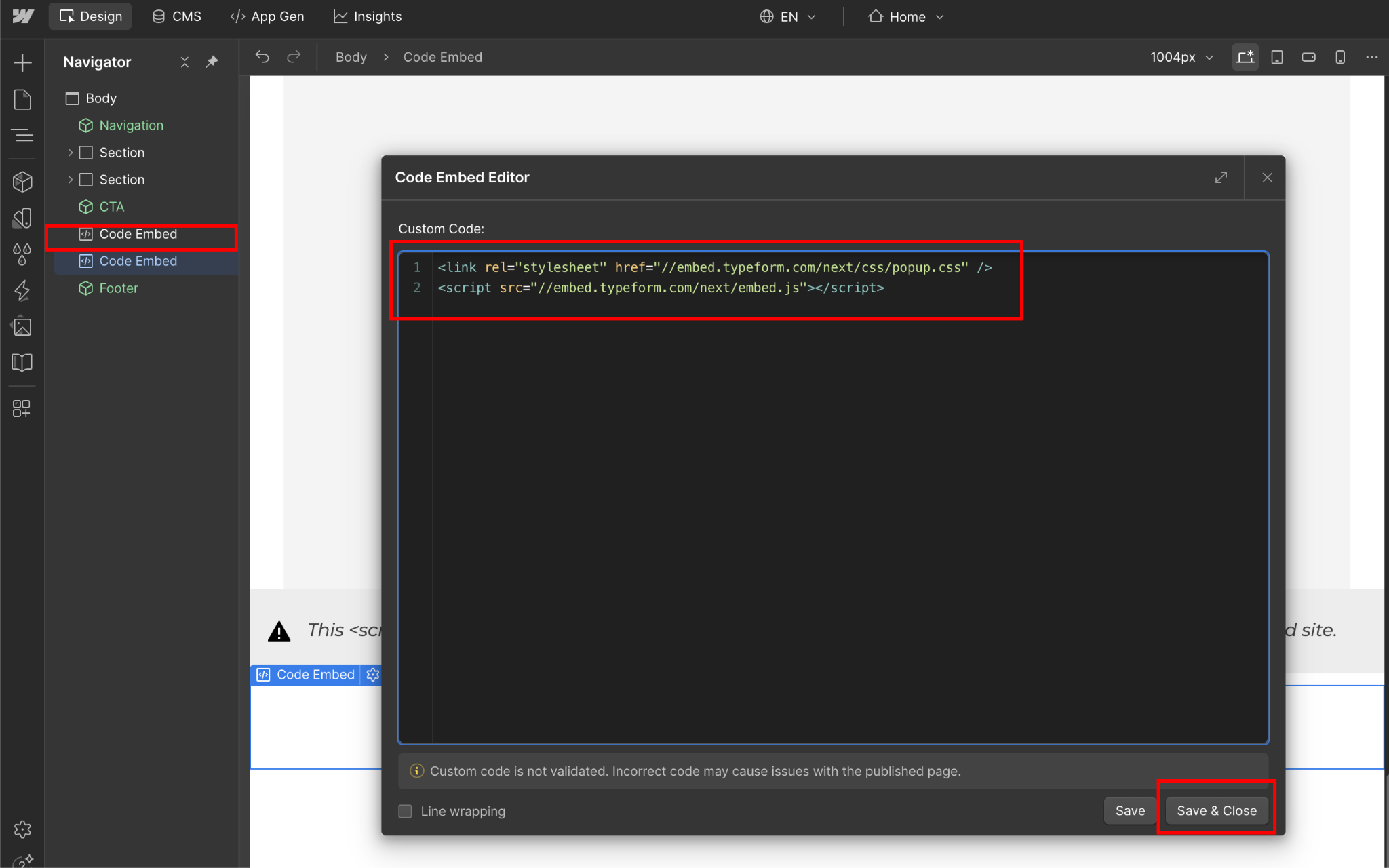Select the Footer item in Navigator
The image size is (1389, 868).
click(x=119, y=288)
